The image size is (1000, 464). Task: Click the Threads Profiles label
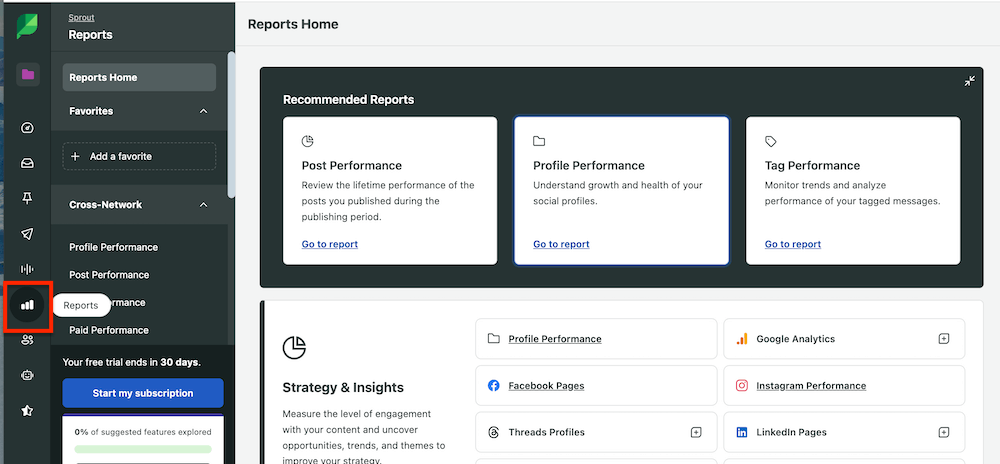tap(547, 432)
